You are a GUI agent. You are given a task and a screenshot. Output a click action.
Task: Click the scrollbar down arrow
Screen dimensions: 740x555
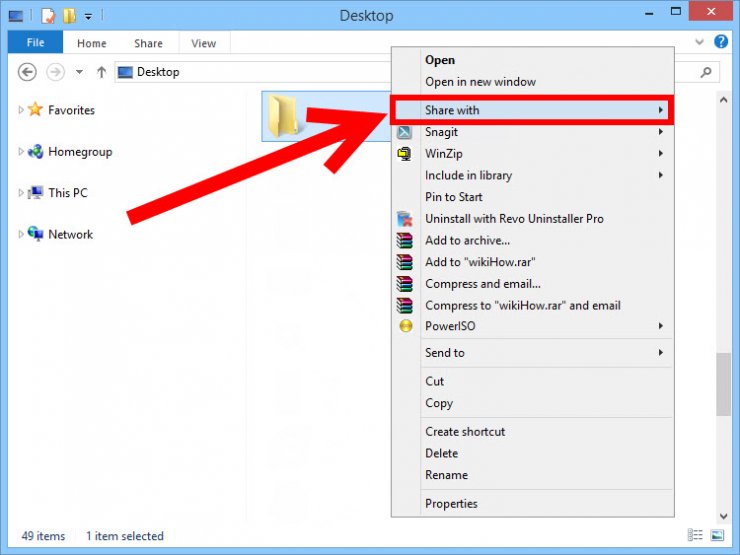(x=723, y=516)
